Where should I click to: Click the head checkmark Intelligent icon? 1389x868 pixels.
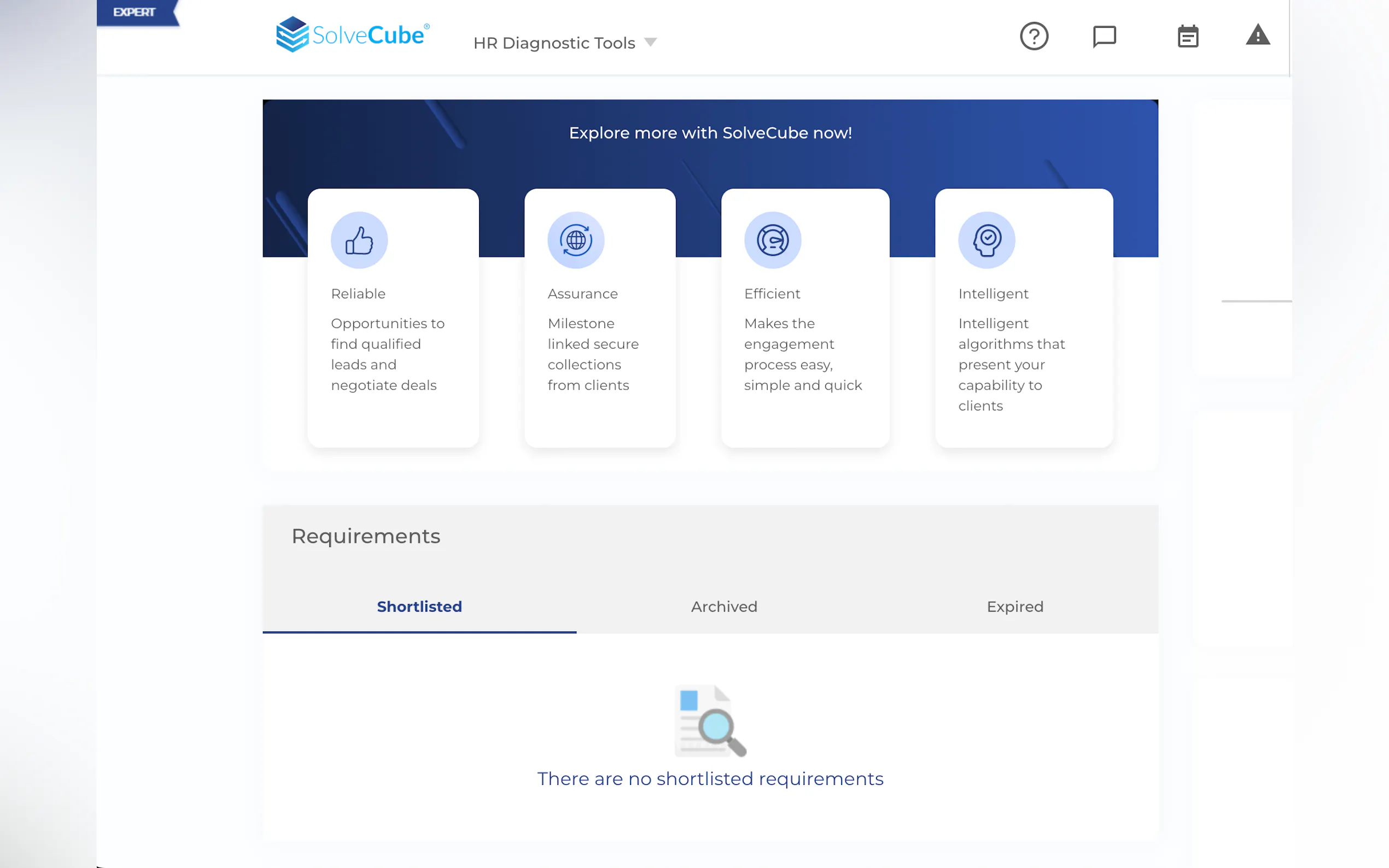987,240
